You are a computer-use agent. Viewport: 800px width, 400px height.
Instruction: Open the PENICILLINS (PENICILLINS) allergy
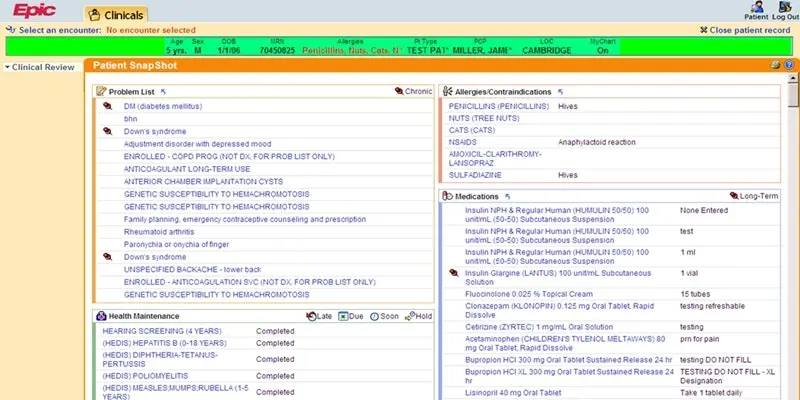[x=498, y=106]
